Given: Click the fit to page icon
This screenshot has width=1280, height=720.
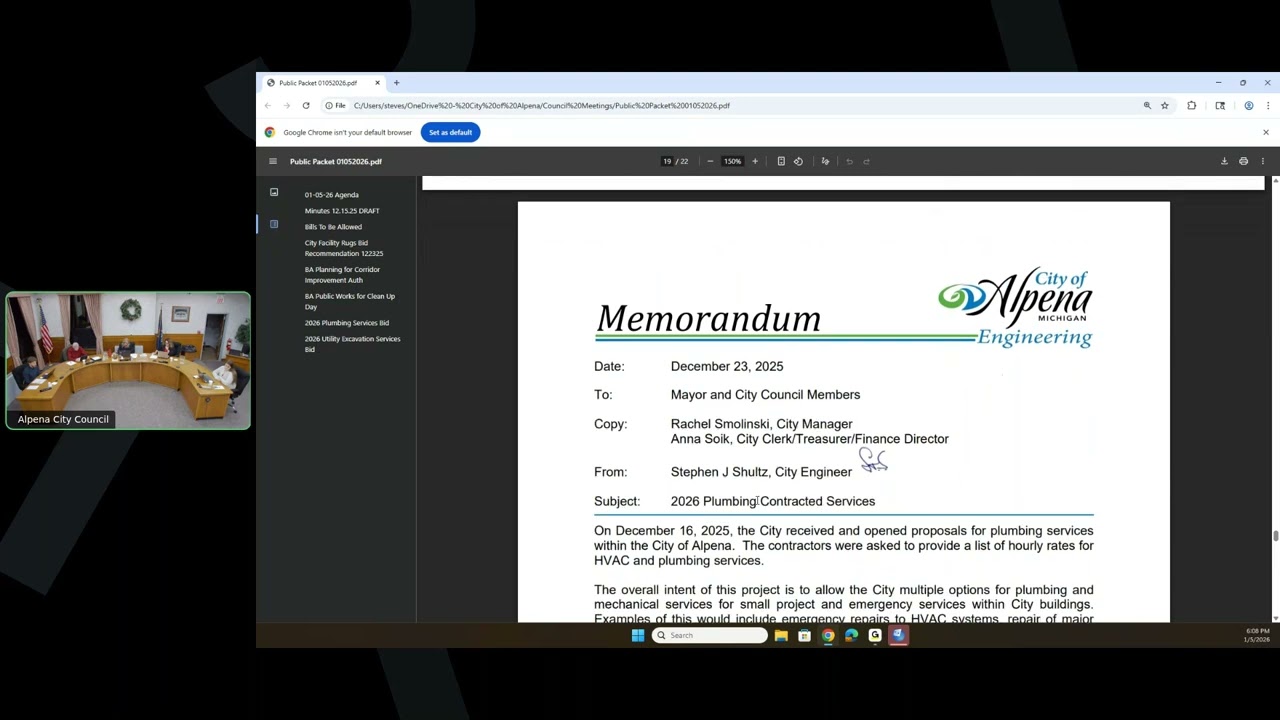Looking at the screenshot, I should [781, 161].
